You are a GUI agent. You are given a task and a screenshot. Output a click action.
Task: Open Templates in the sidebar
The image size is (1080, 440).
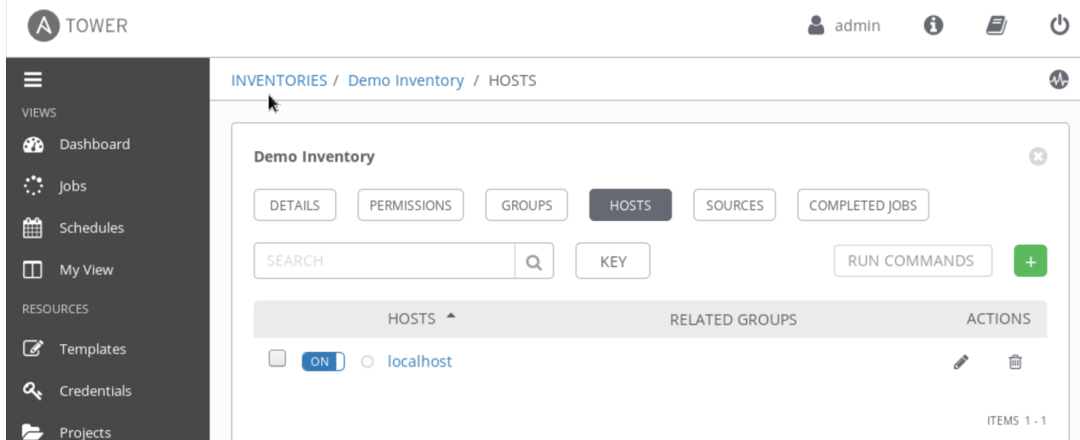click(92, 349)
